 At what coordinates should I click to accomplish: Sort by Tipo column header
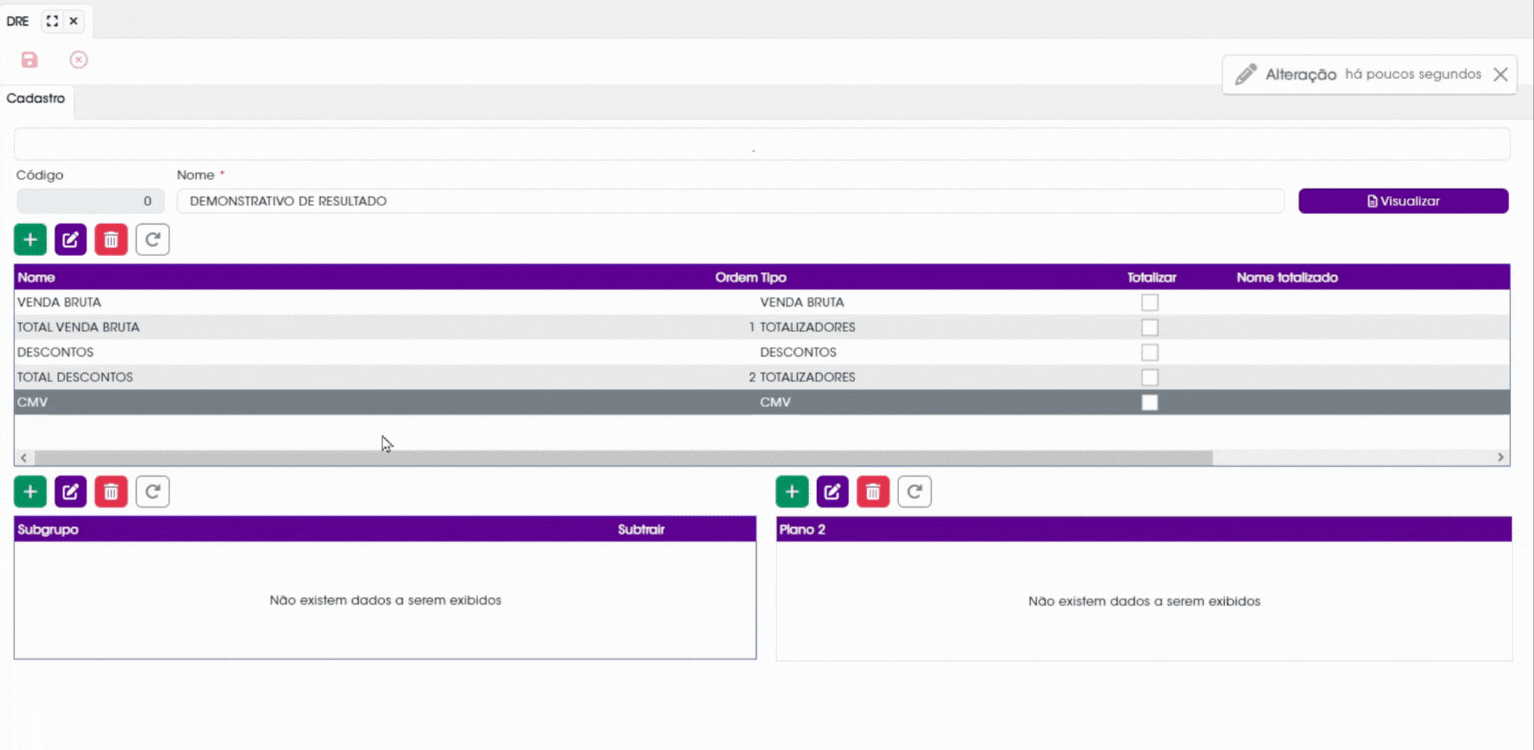click(773, 277)
